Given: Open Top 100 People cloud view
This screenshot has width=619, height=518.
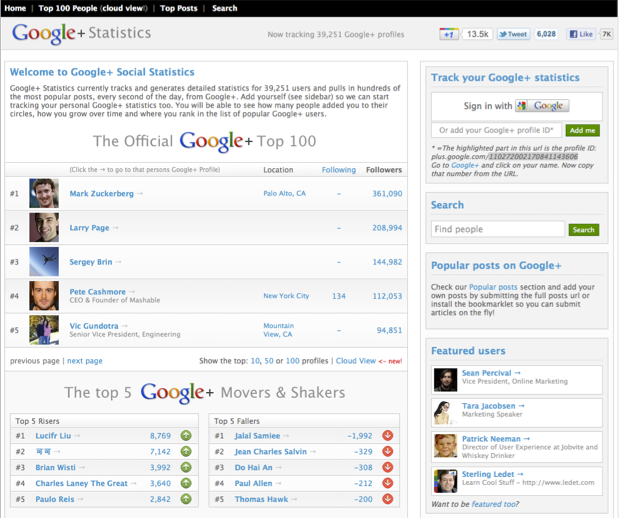Looking at the screenshot, I should click(93, 8).
